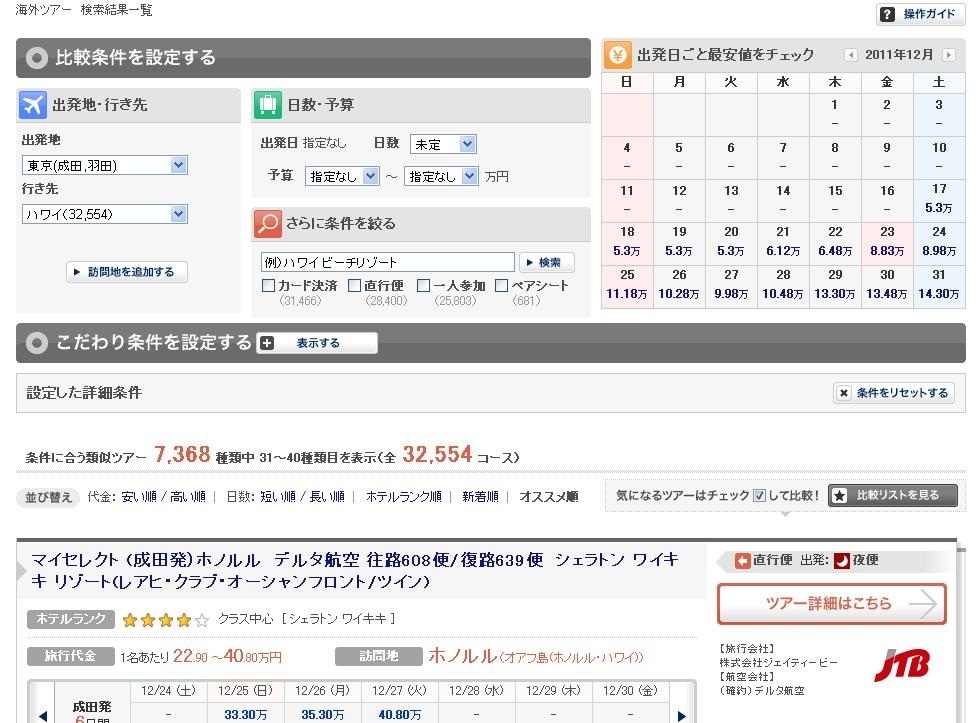978x723 pixels.
Task: Click the 12/25 price 33.30万
Action: point(245,714)
